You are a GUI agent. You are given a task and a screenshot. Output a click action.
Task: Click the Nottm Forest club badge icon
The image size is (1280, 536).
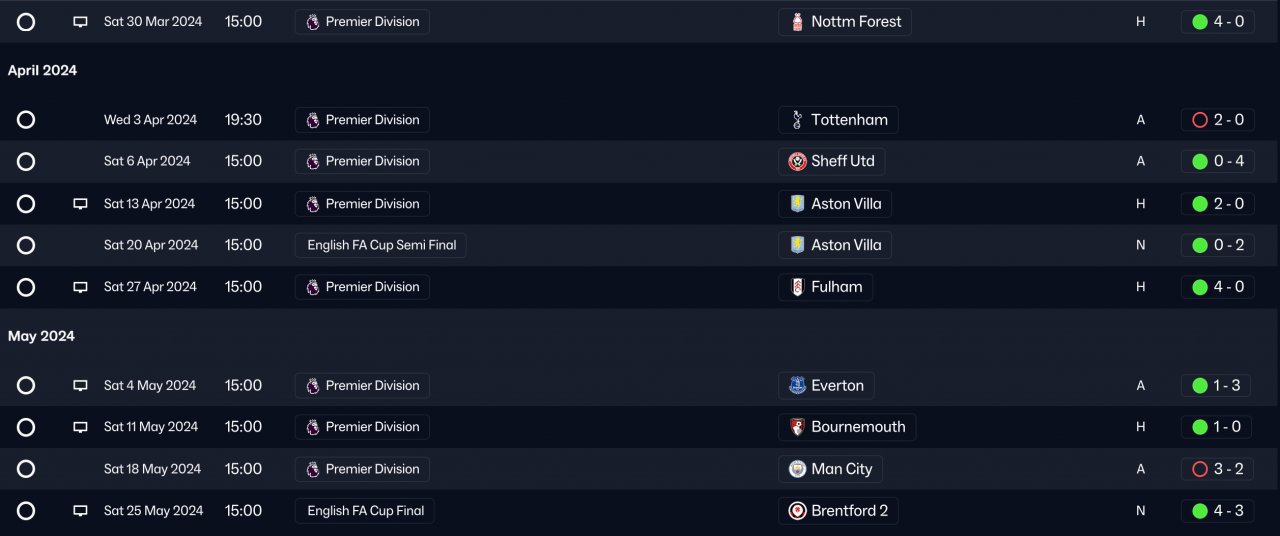pyautogui.click(x=797, y=22)
